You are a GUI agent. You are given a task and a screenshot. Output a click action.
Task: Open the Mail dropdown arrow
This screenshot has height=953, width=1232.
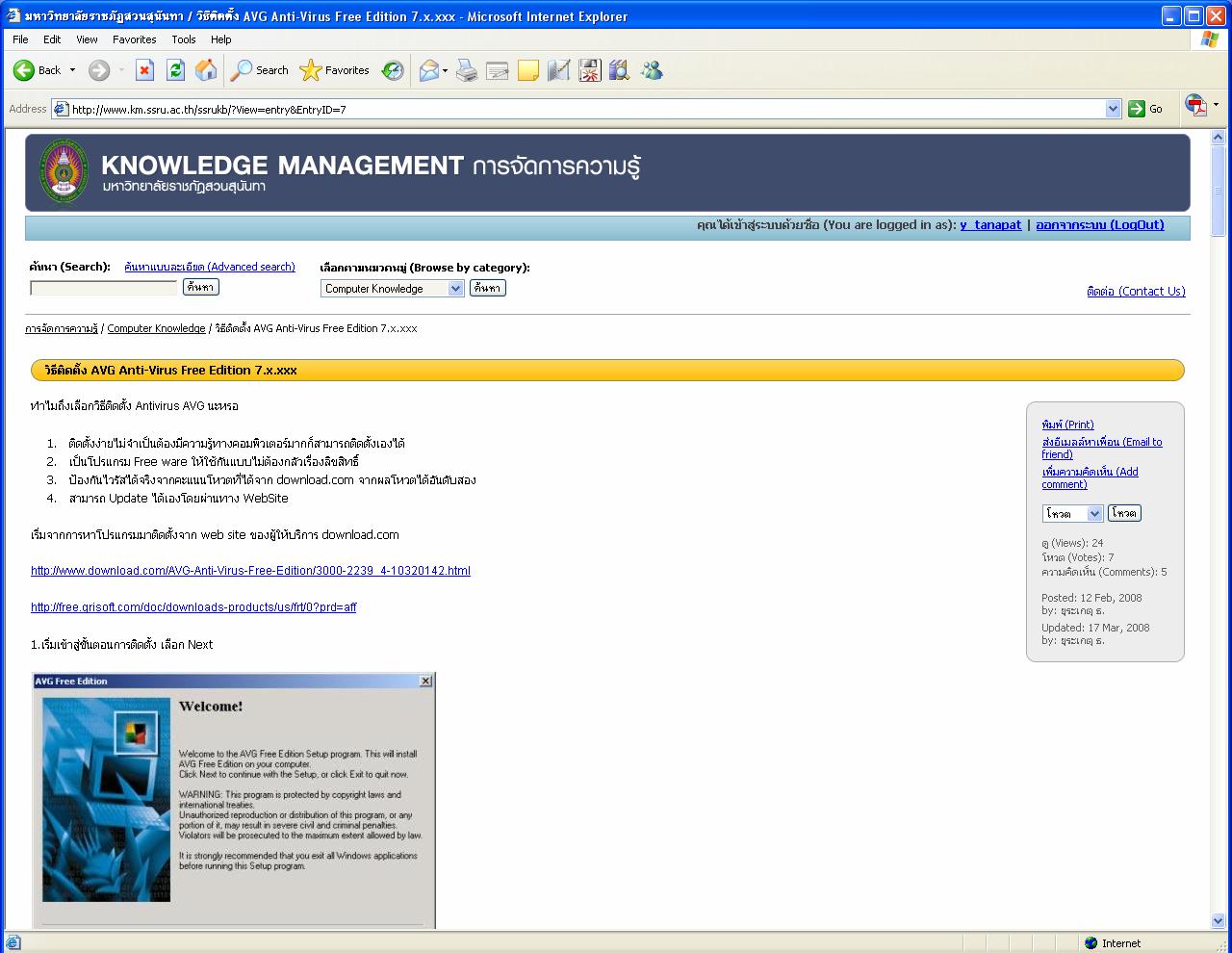445,70
